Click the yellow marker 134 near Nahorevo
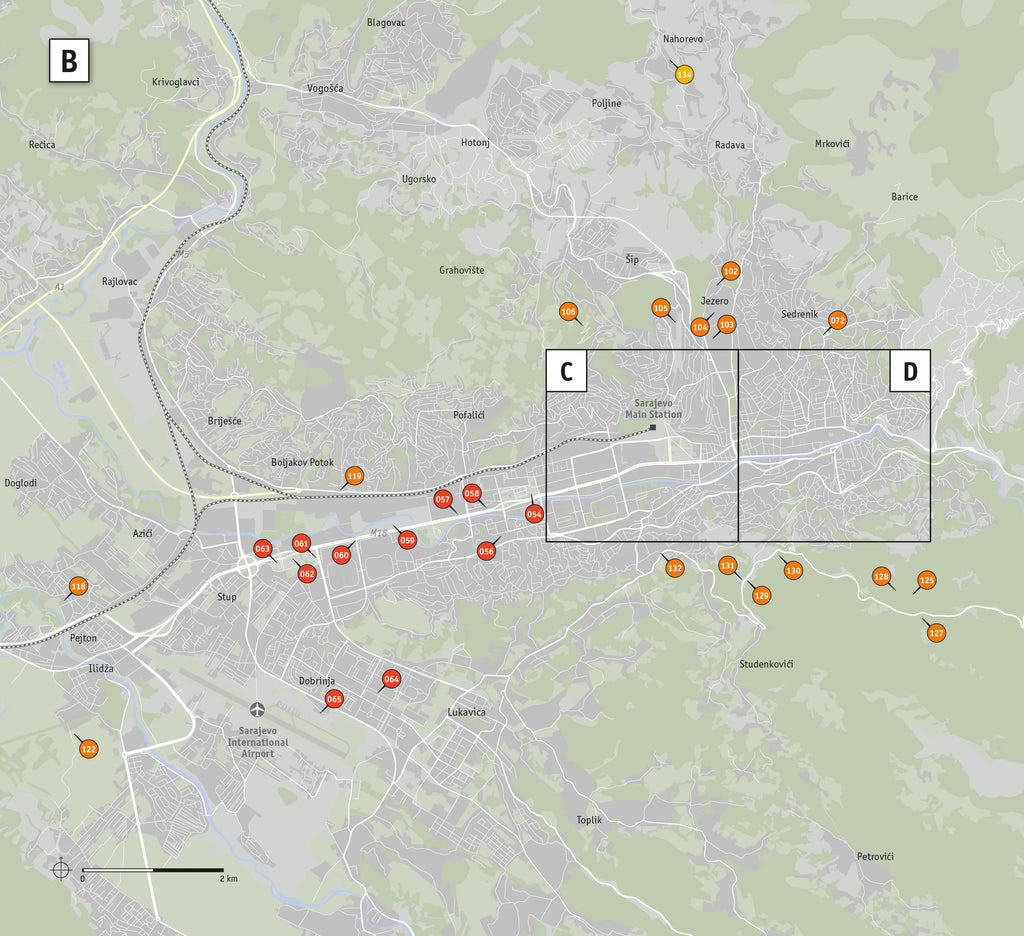1024x936 pixels. click(684, 75)
